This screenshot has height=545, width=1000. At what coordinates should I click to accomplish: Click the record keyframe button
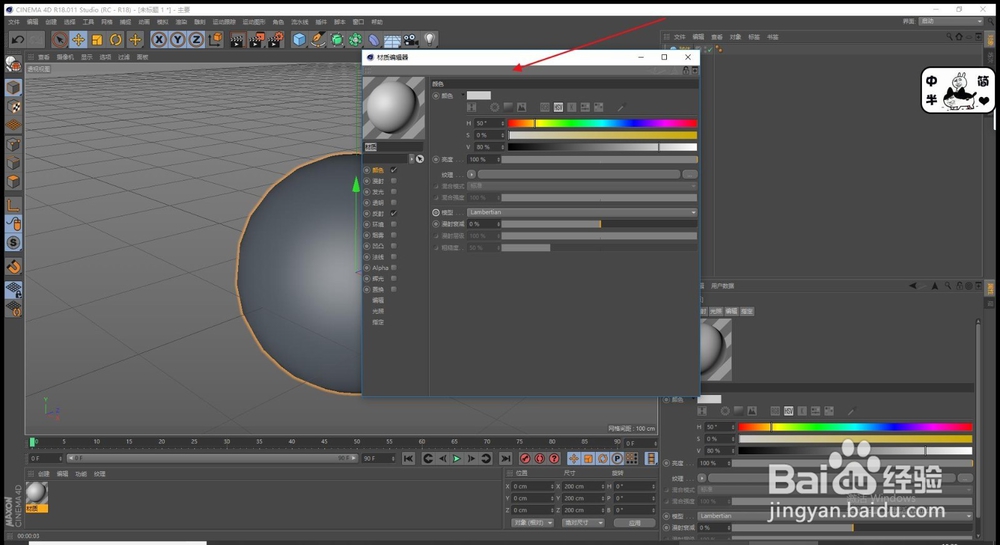(x=526, y=458)
